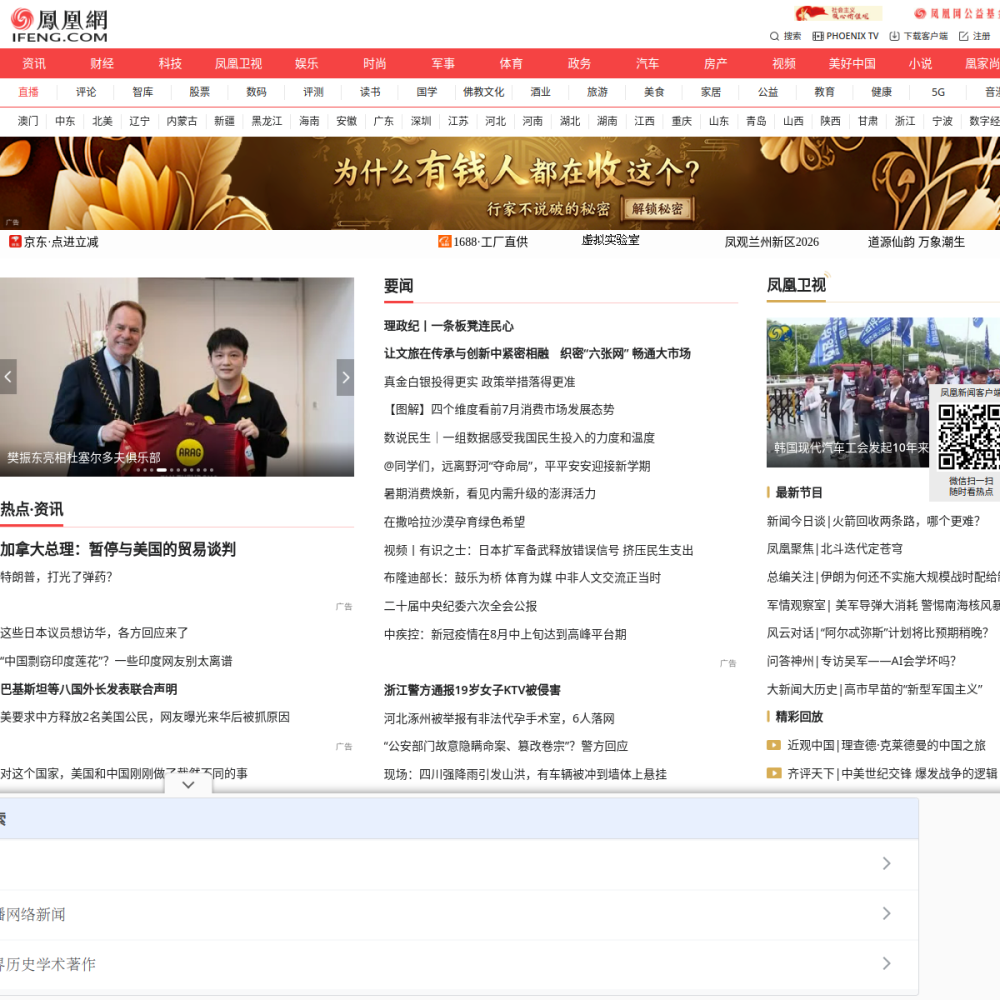Image resolution: width=1000 pixels, height=1000 pixels.
Task: Open the 浙江警方通报19岁女子KTV被侵害 article
Action: pos(472,689)
